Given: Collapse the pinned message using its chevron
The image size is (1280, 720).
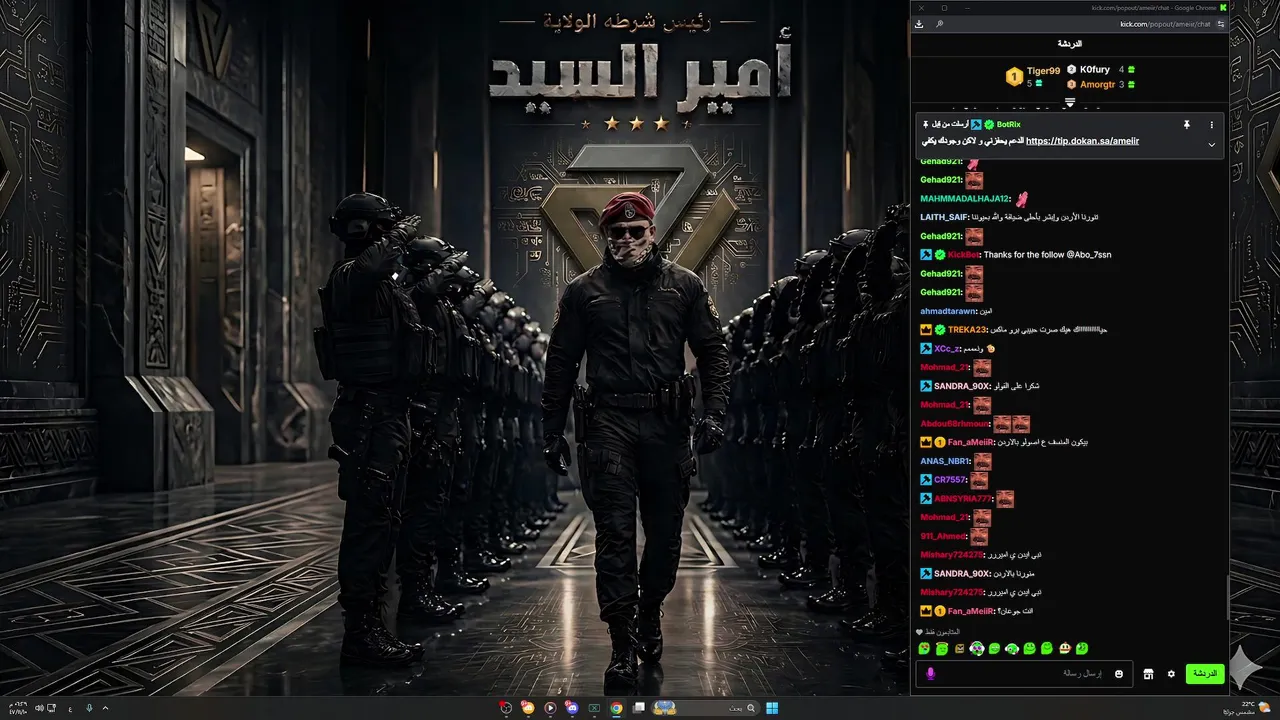Looking at the screenshot, I should (x=1211, y=144).
